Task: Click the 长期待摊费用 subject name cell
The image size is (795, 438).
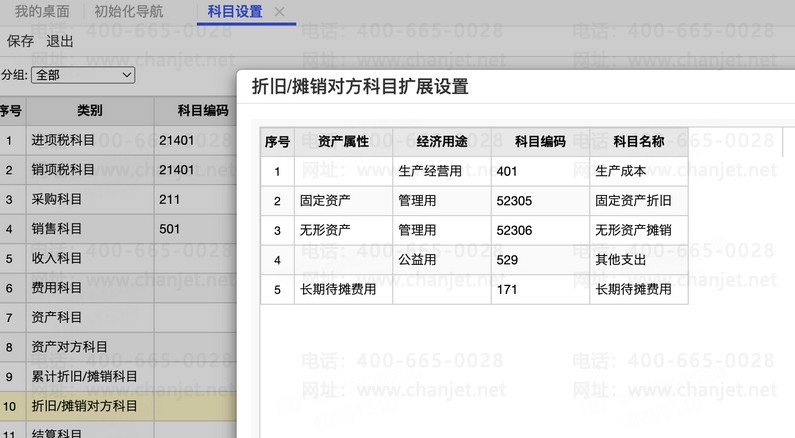Action: [638, 289]
